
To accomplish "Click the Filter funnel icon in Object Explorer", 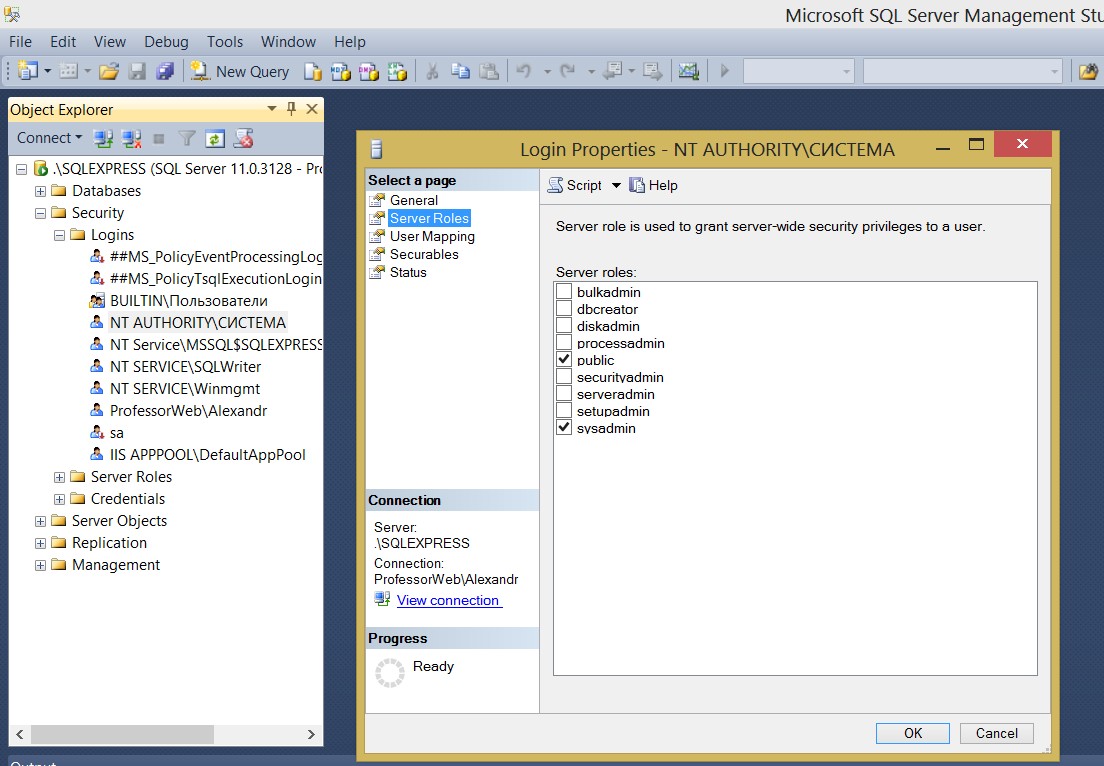I will [187, 139].
